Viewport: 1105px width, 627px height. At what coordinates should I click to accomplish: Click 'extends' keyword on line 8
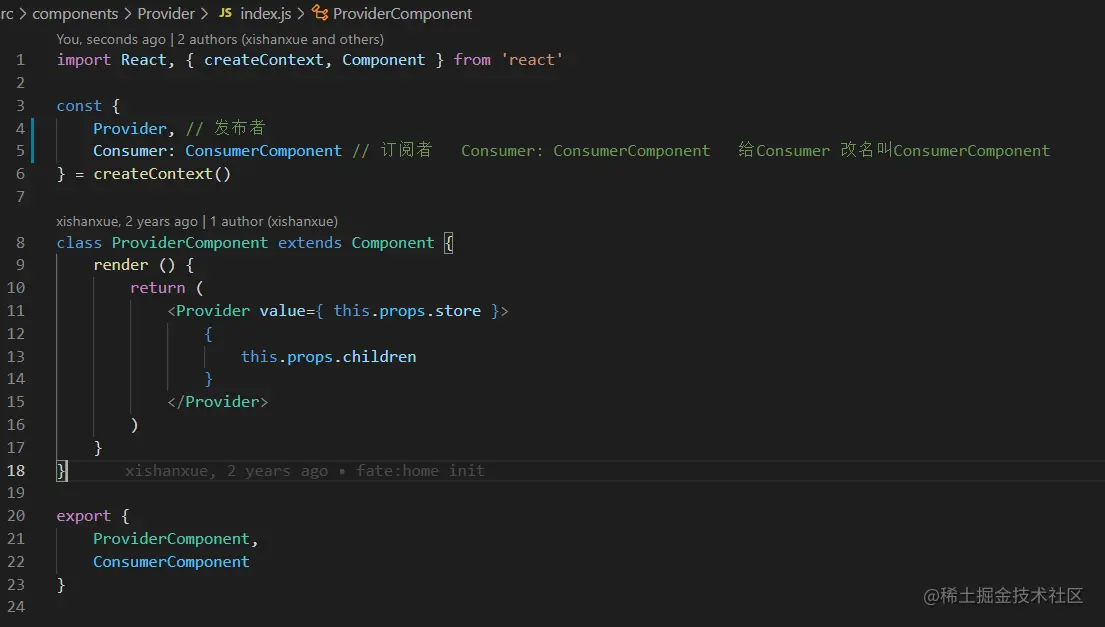309,242
